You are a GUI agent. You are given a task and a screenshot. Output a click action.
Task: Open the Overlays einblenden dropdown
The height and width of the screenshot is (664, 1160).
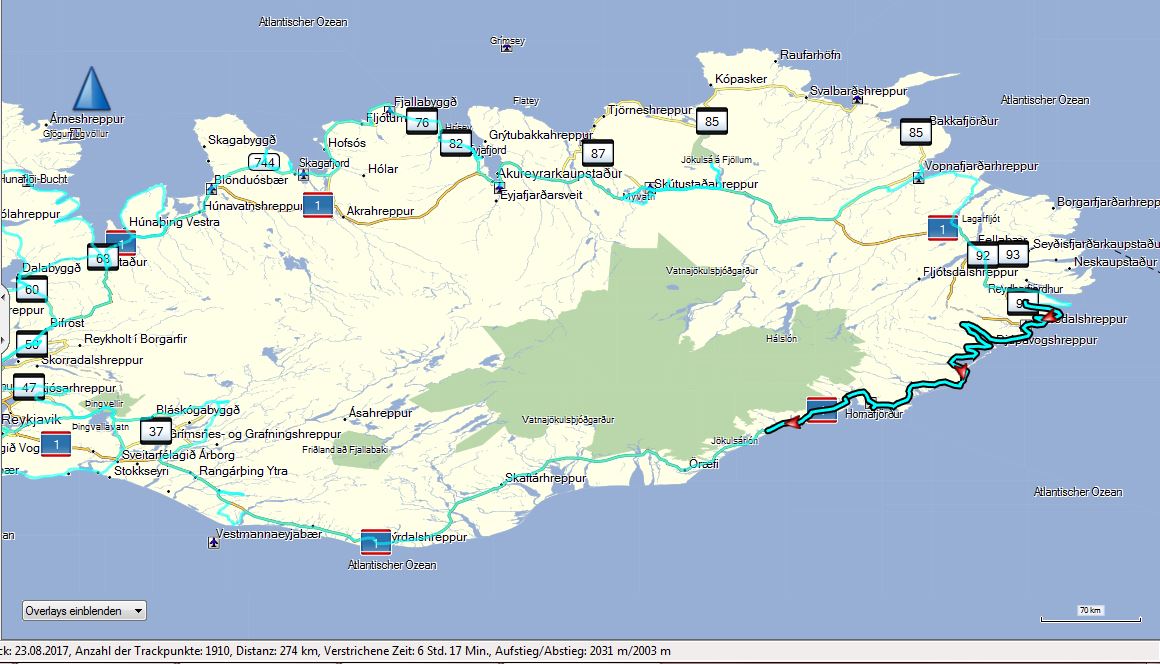pyautogui.click(x=84, y=610)
